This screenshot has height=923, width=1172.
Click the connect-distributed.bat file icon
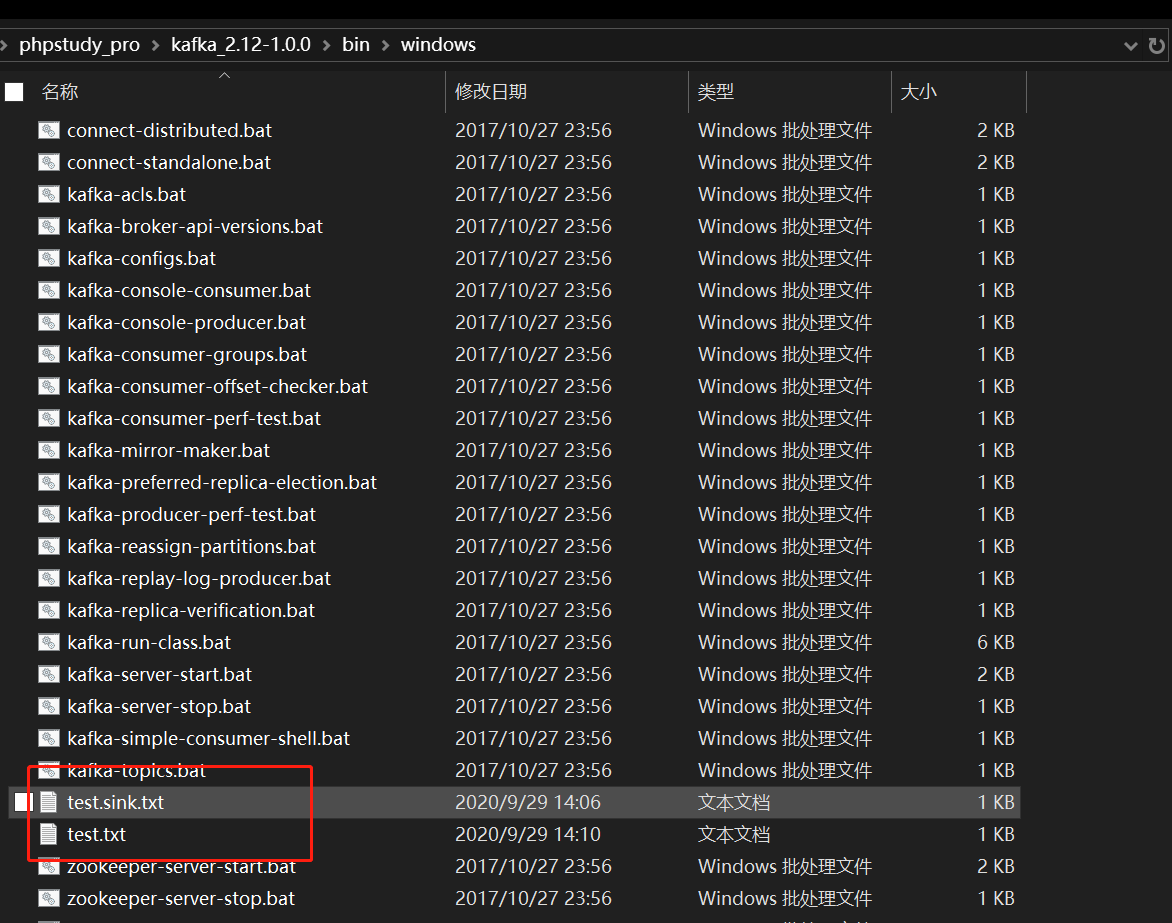point(49,131)
